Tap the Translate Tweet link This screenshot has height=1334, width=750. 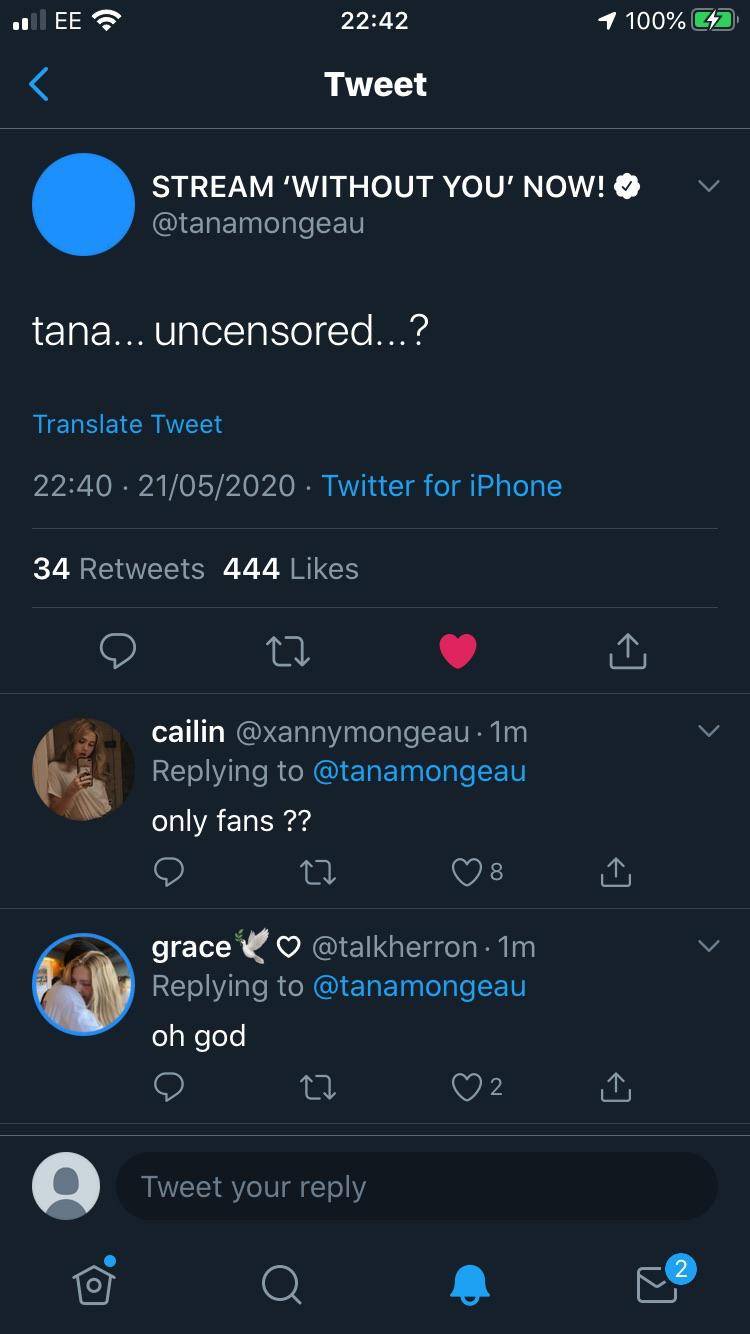128,424
